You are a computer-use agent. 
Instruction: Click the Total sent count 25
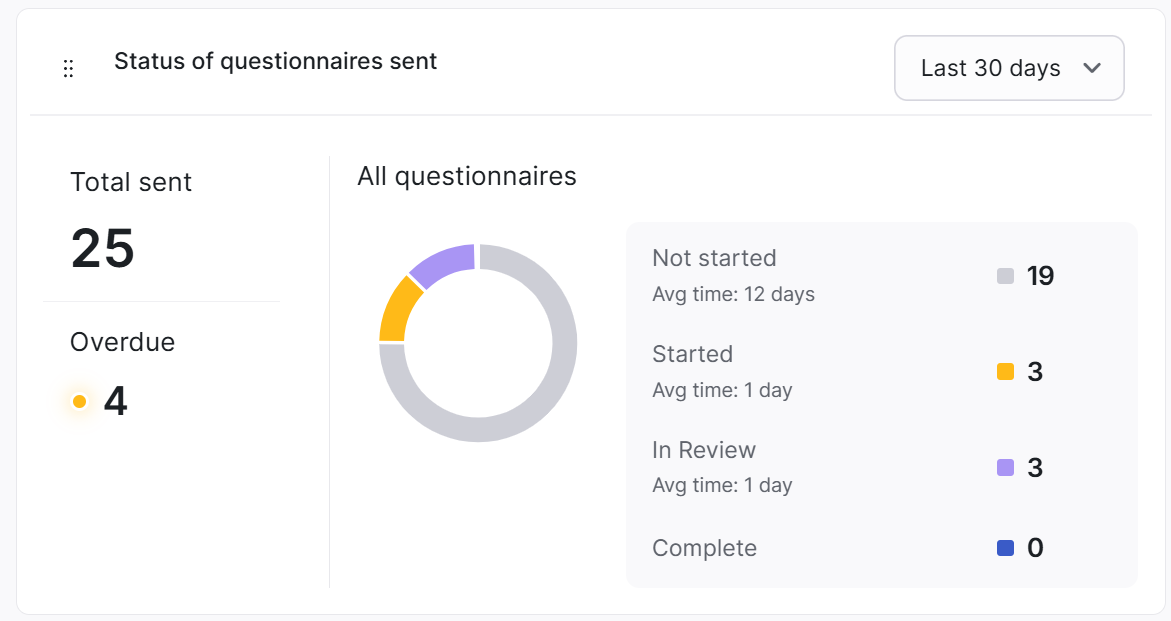(x=103, y=248)
